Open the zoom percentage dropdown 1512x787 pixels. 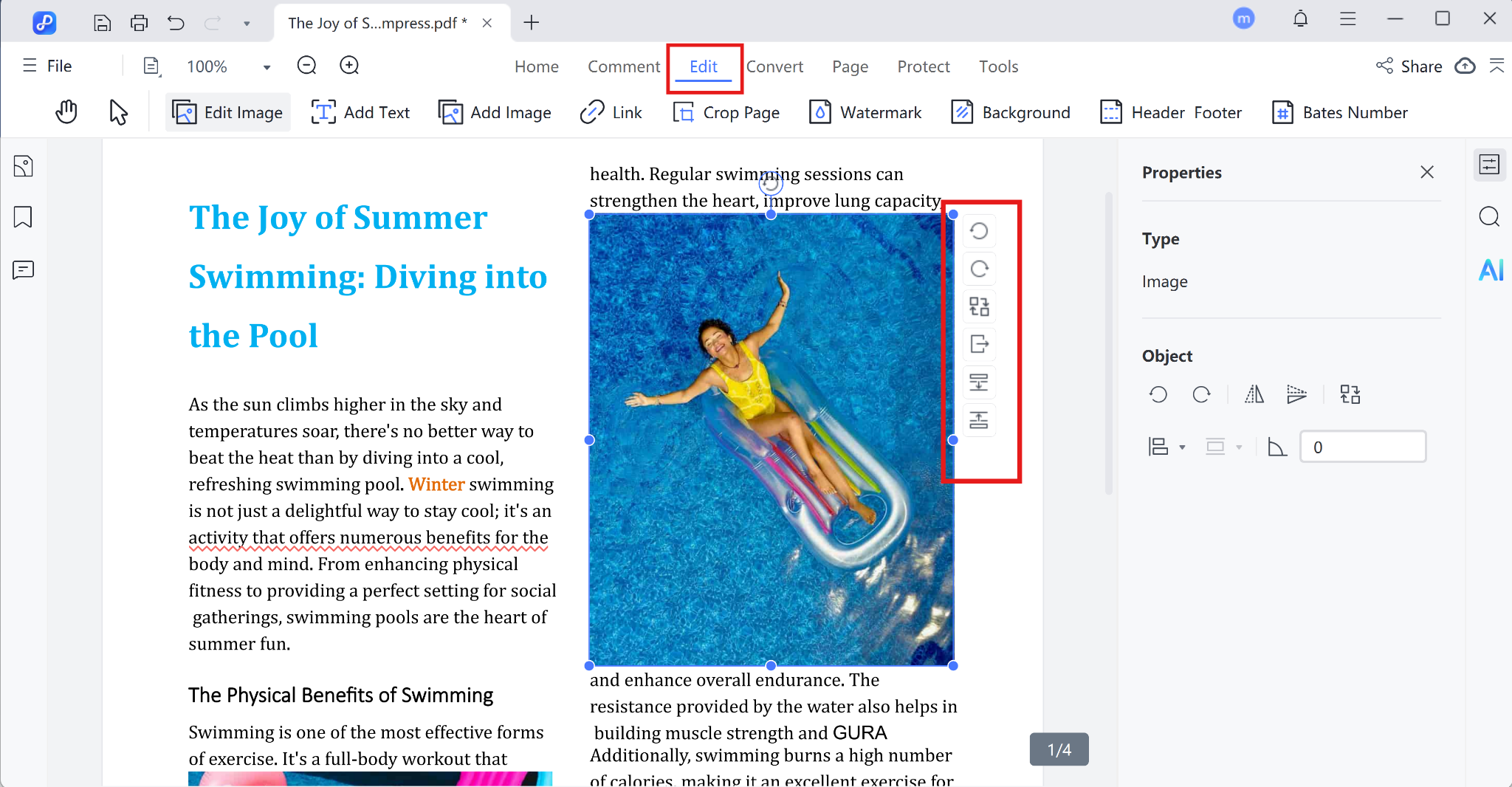pos(266,66)
